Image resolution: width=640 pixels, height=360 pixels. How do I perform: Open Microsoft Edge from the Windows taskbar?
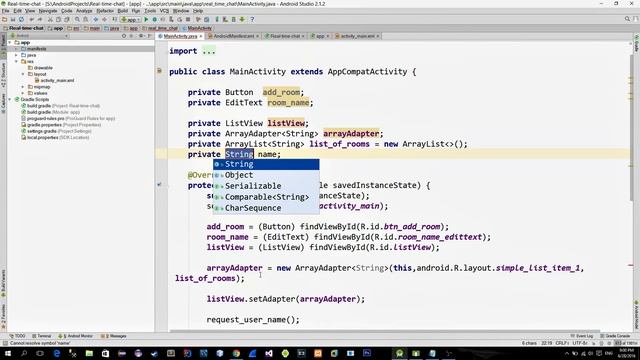point(57,353)
